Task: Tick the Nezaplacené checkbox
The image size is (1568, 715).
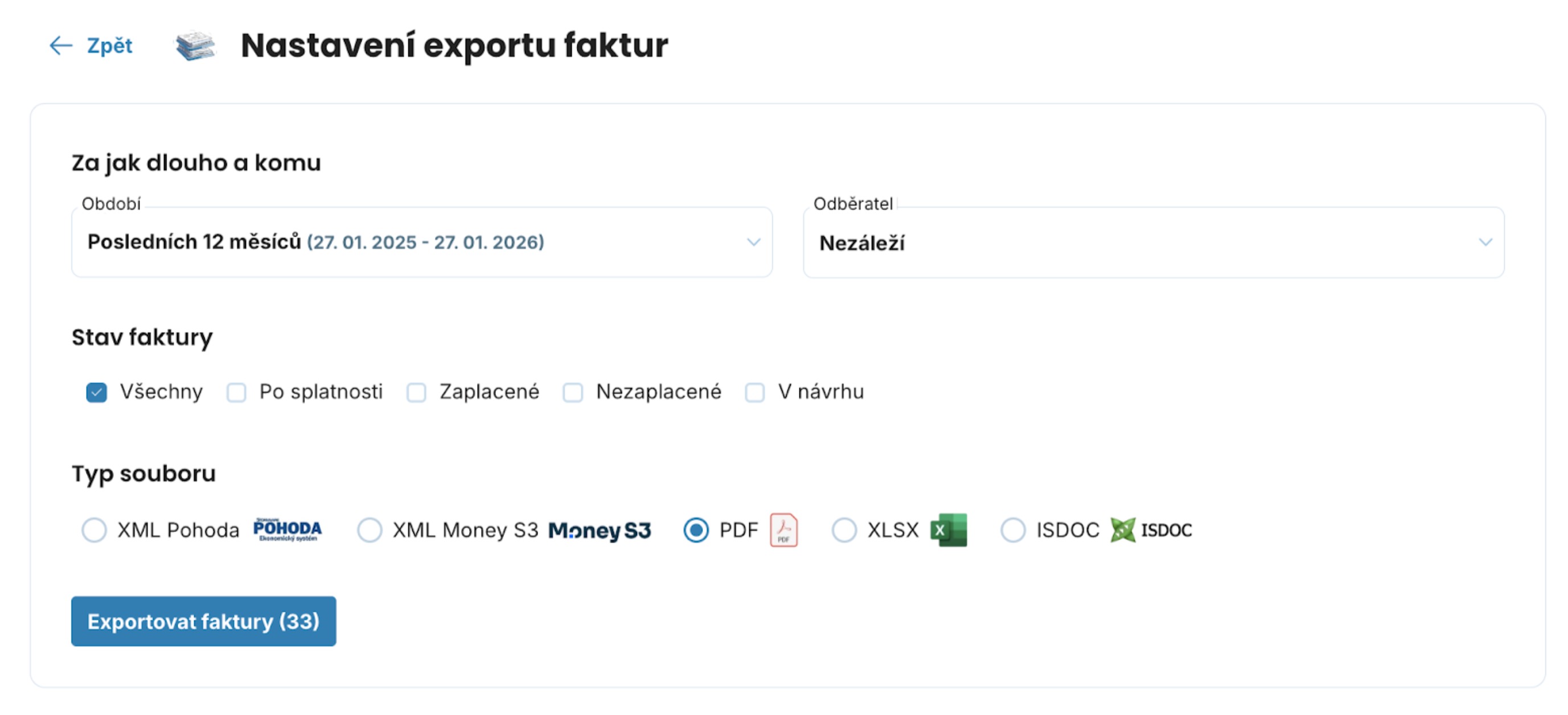Action: [573, 392]
